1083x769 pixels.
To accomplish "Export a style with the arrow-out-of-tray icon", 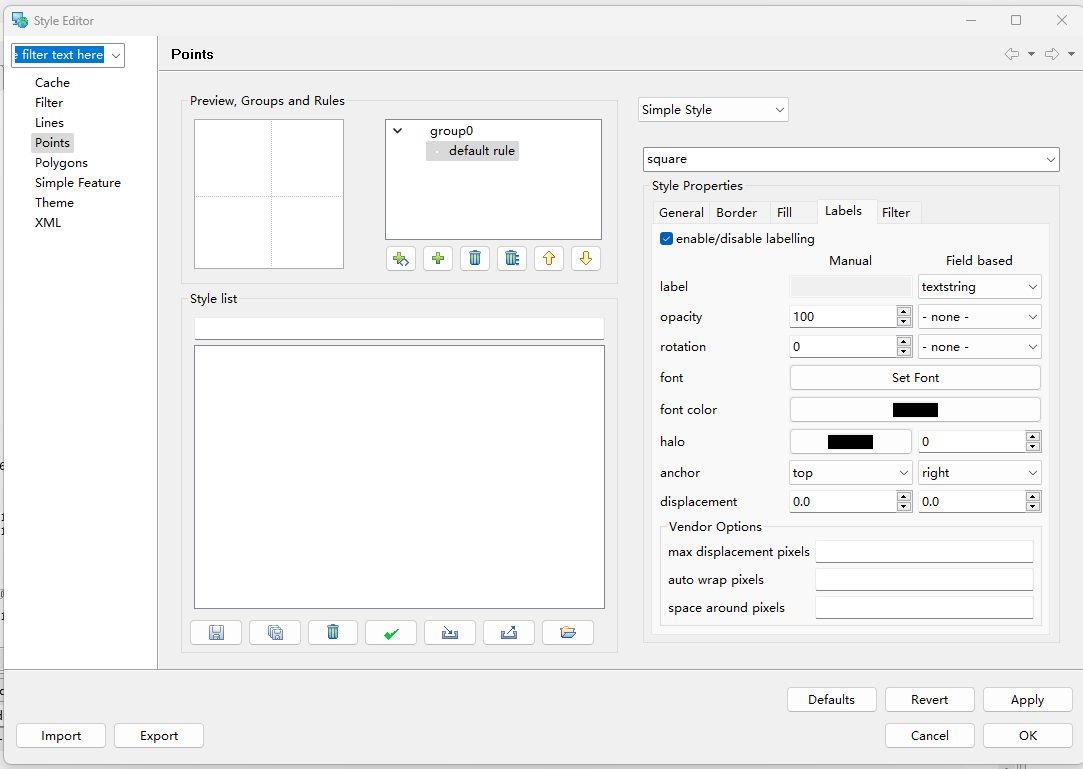I will point(509,632).
